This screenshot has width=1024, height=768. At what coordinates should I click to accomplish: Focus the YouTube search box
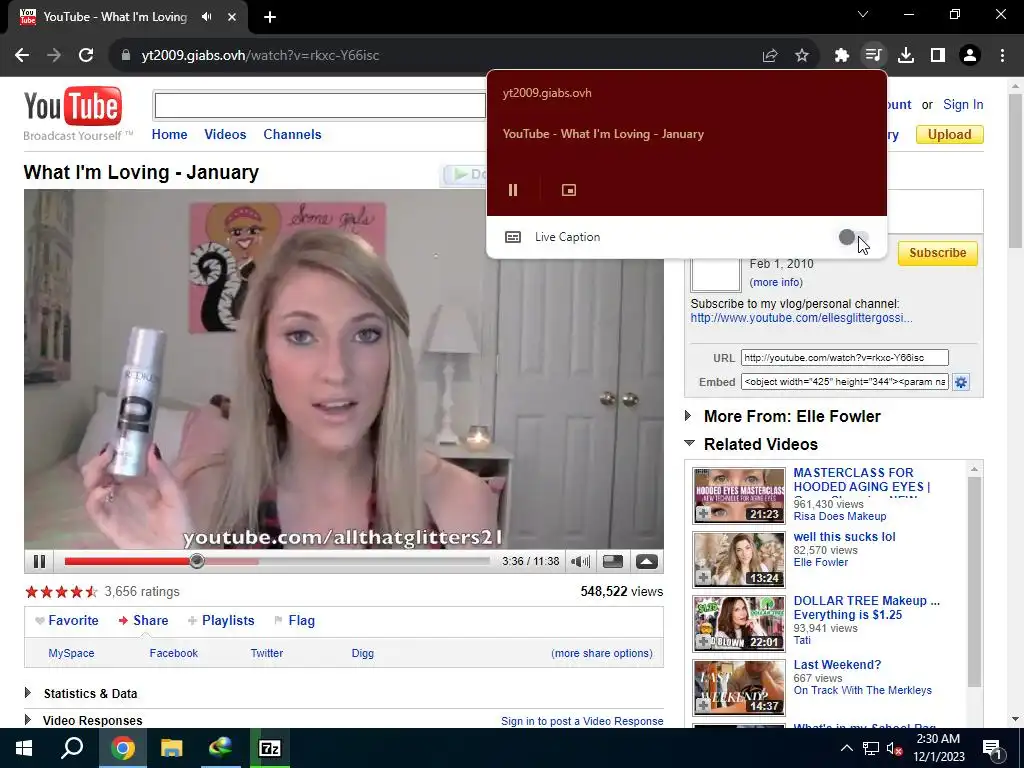click(319, 105)
